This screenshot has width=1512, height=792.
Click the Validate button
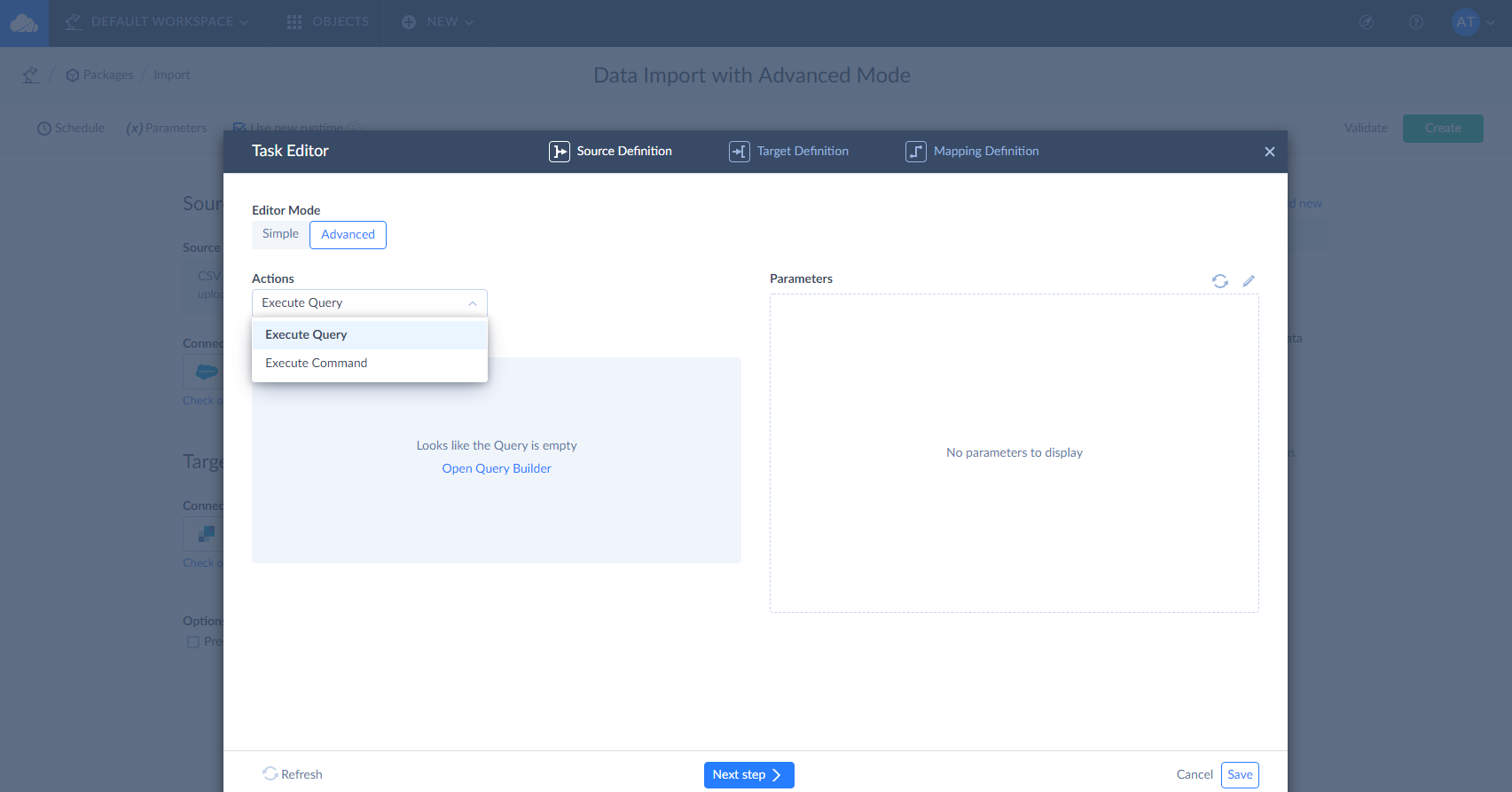point(1366,129)
